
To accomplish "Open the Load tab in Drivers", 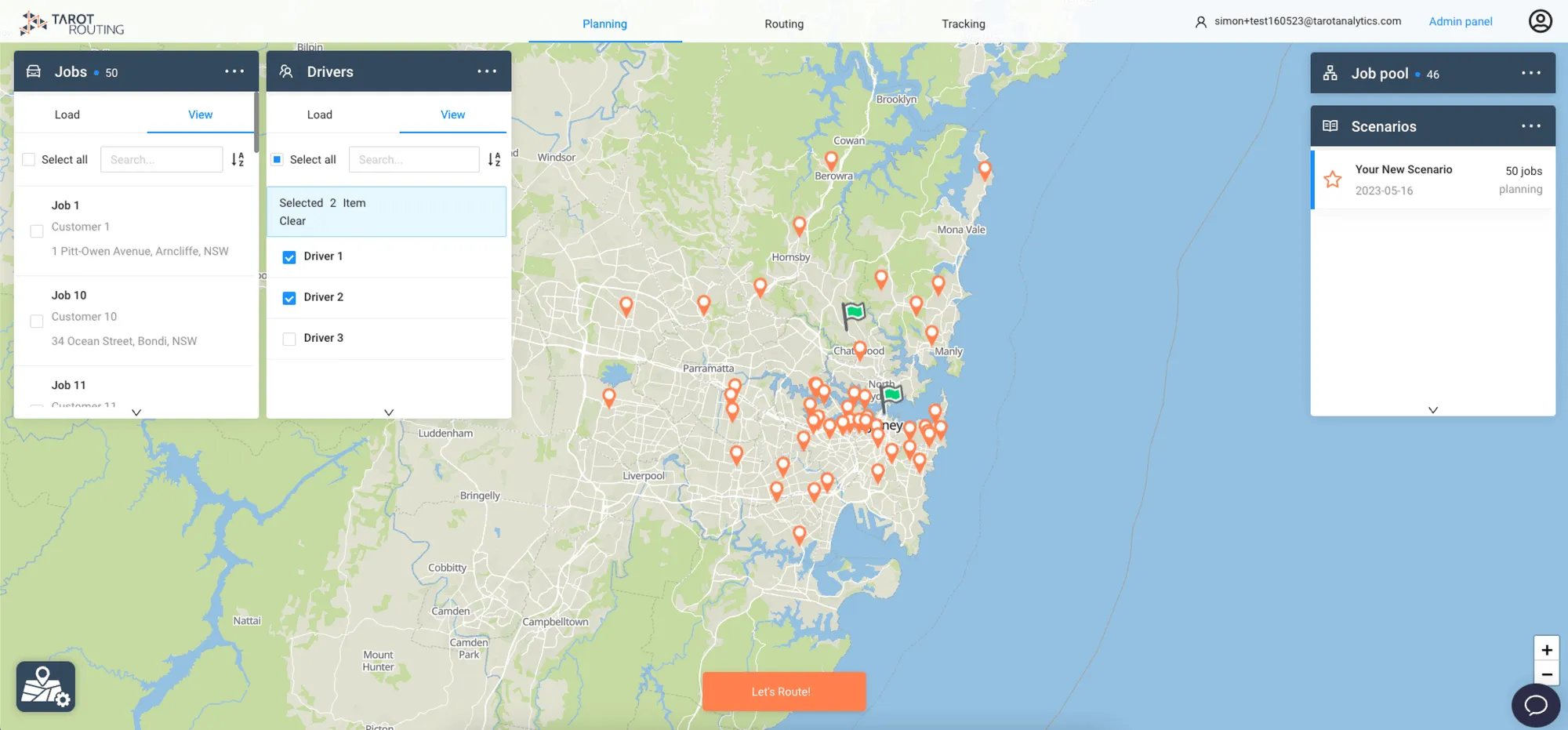I will point(320,114).
